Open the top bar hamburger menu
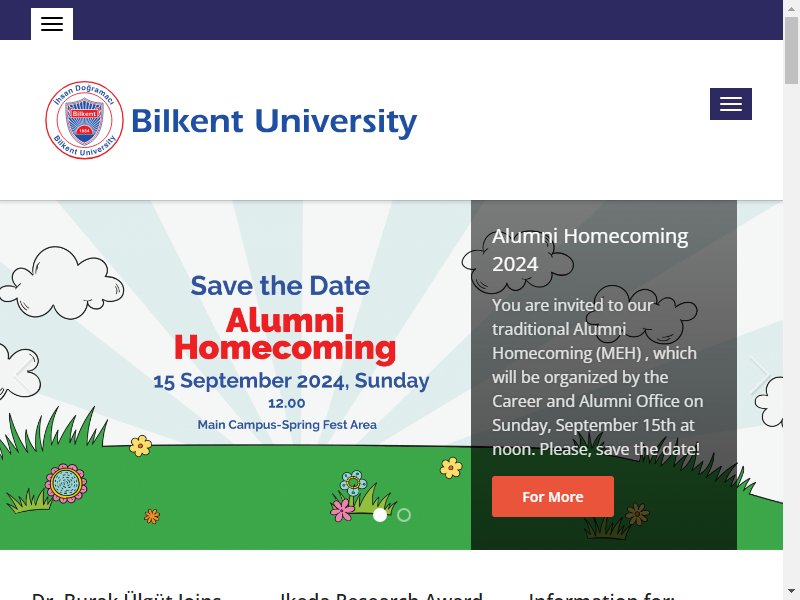This screenshot has height=600, width=800. (52, 24)
